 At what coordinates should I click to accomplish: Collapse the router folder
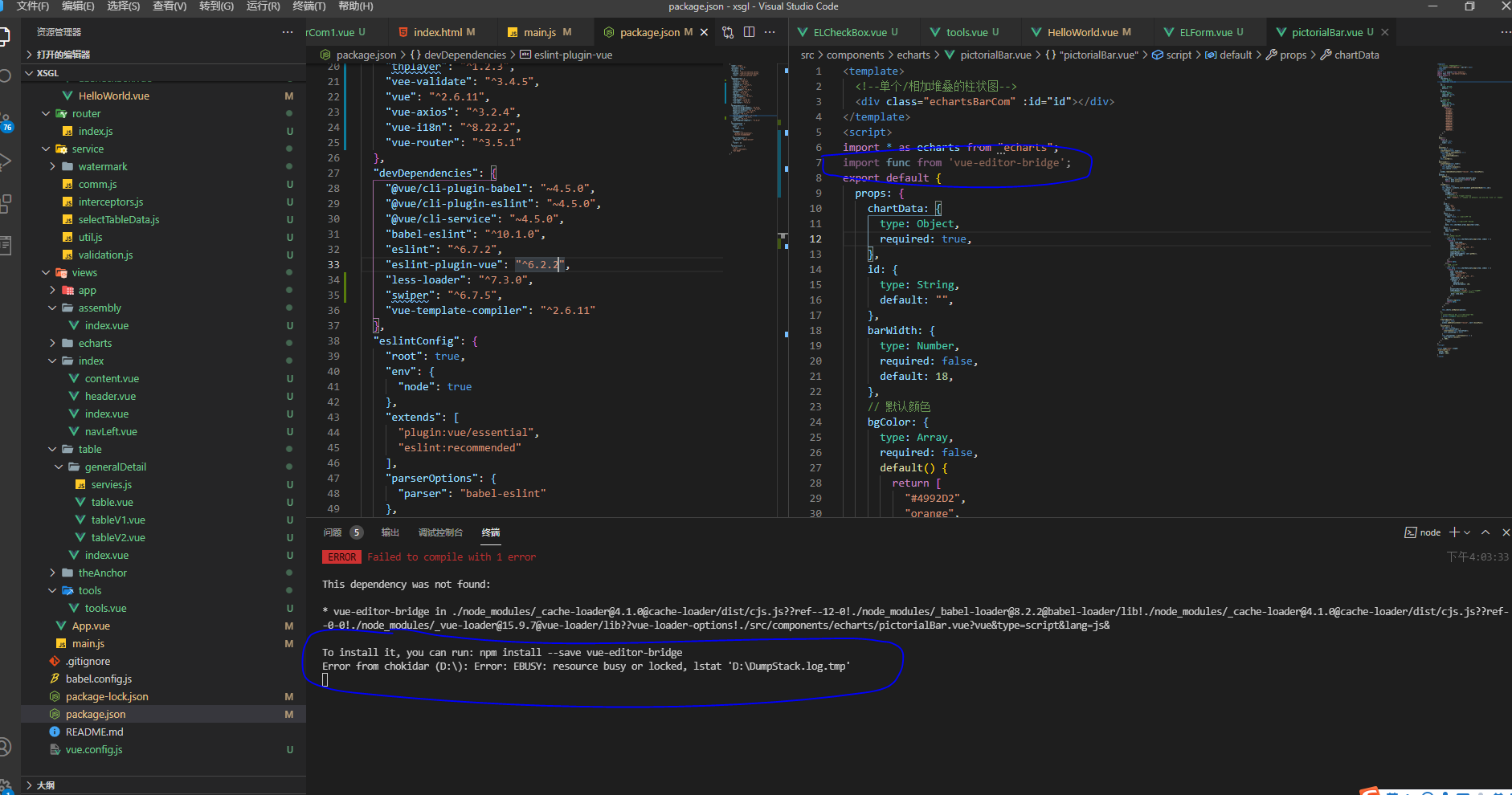point(163,113)
